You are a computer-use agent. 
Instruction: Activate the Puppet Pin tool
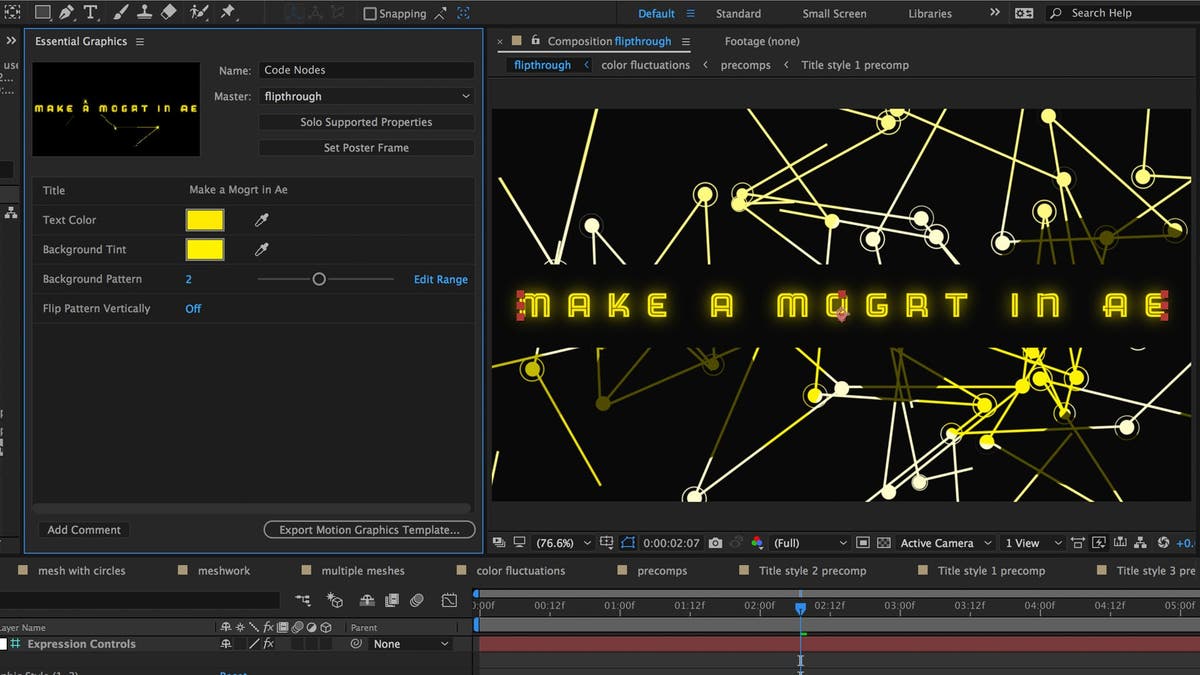[228, 13]
